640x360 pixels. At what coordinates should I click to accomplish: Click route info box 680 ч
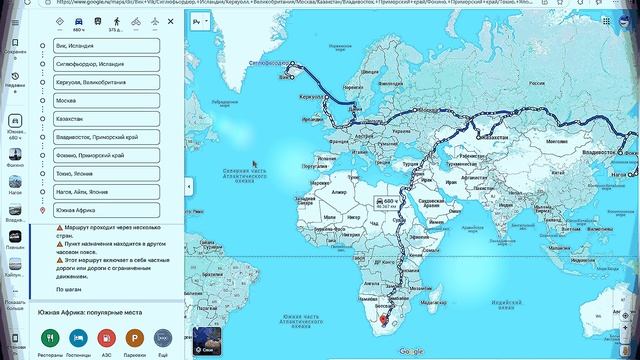(386, 203)
